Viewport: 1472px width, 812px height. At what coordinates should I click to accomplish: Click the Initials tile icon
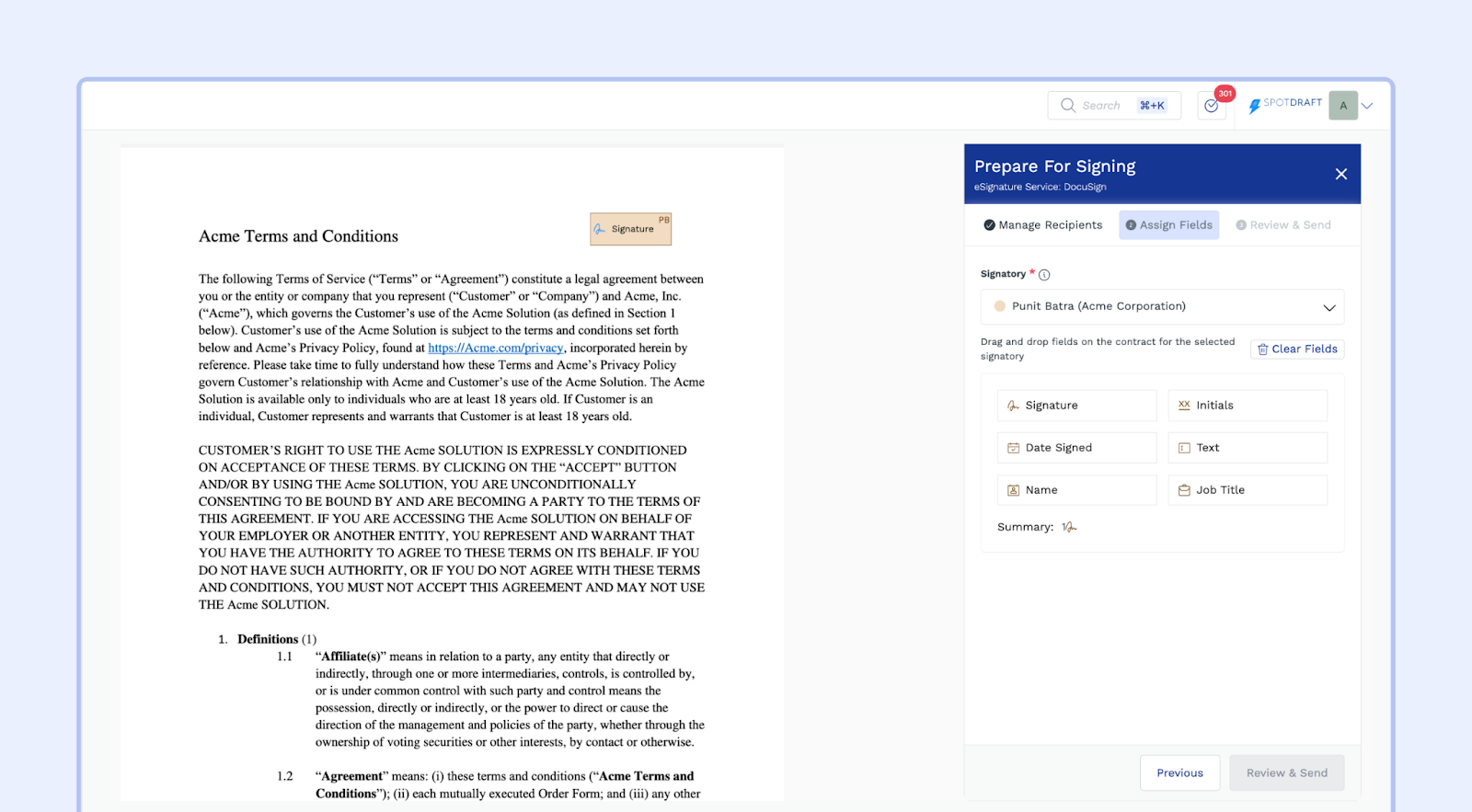pos(1184,406)
